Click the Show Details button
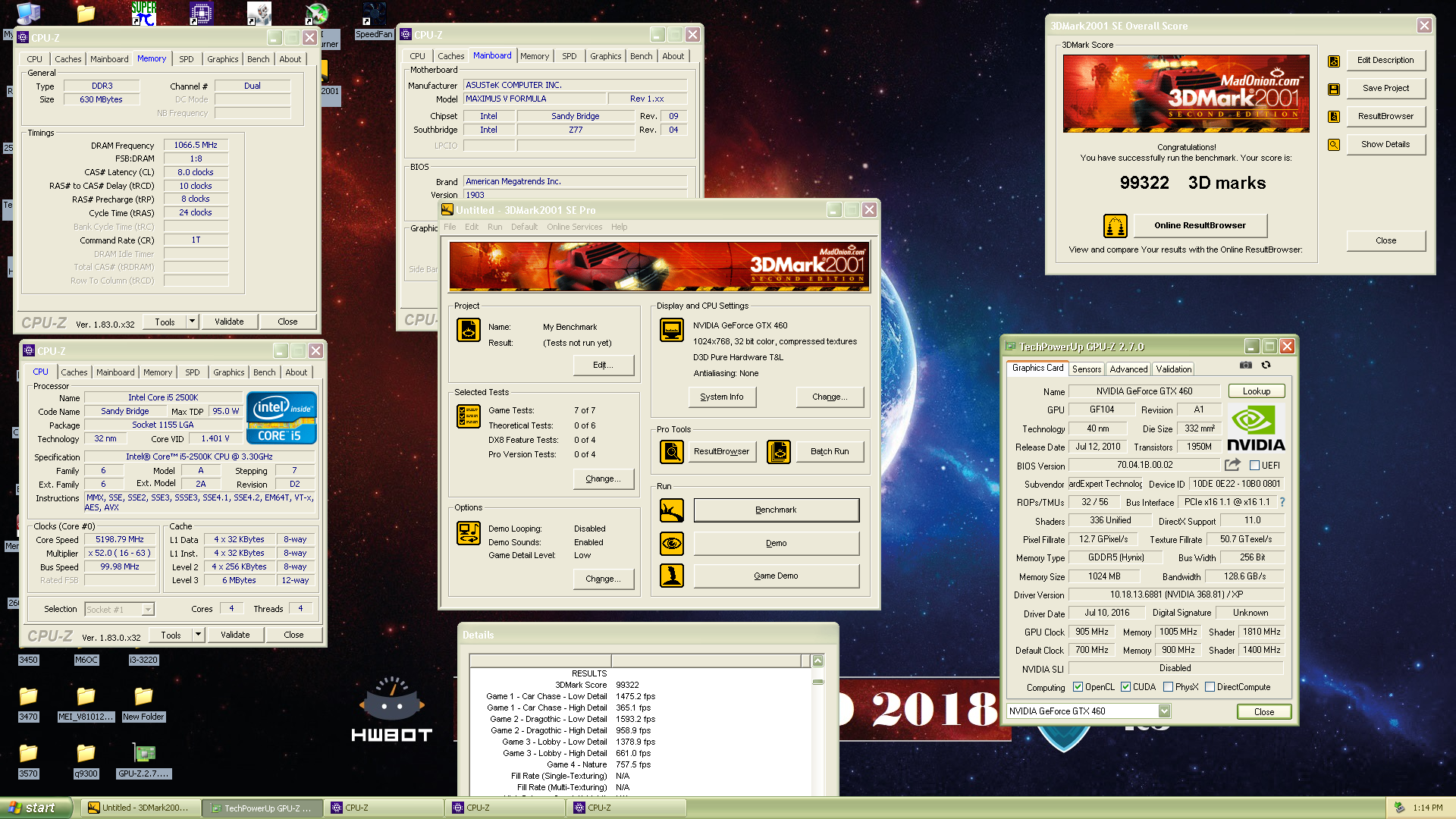This screenshot has height=819, width=1456. [1385, 145]
